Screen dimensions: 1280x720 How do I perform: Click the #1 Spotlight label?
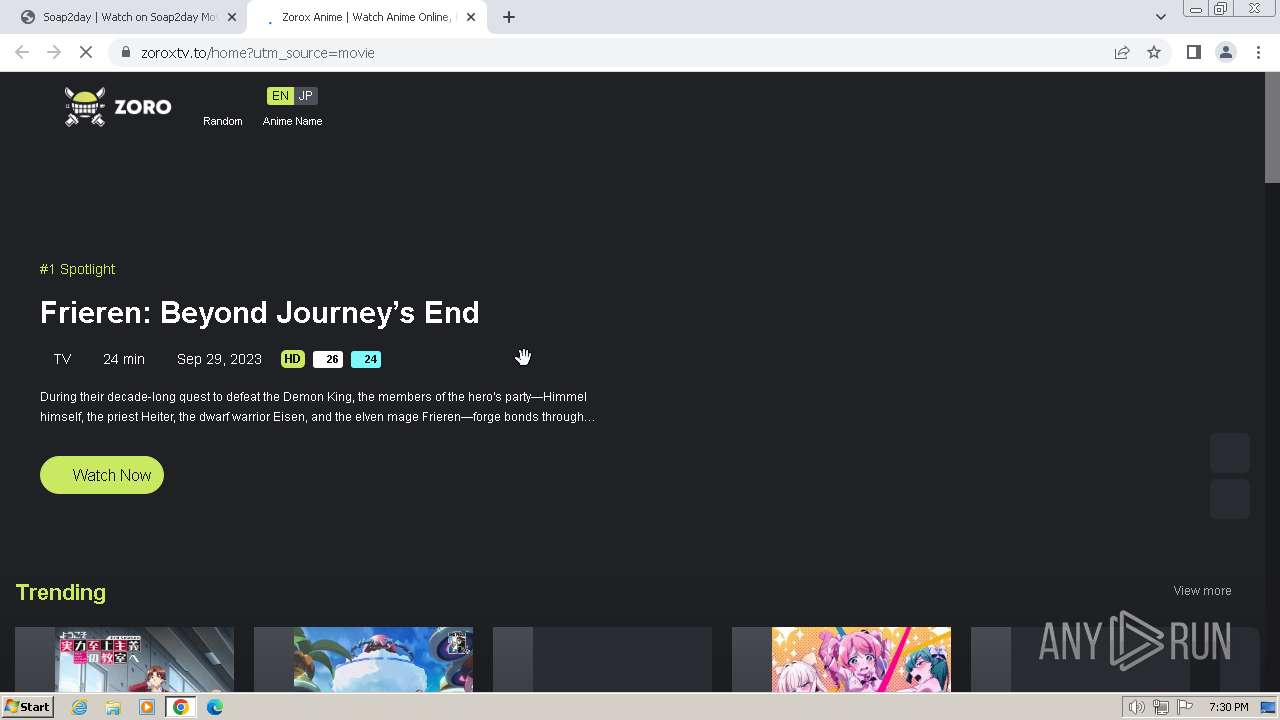[x=77, y=269]
